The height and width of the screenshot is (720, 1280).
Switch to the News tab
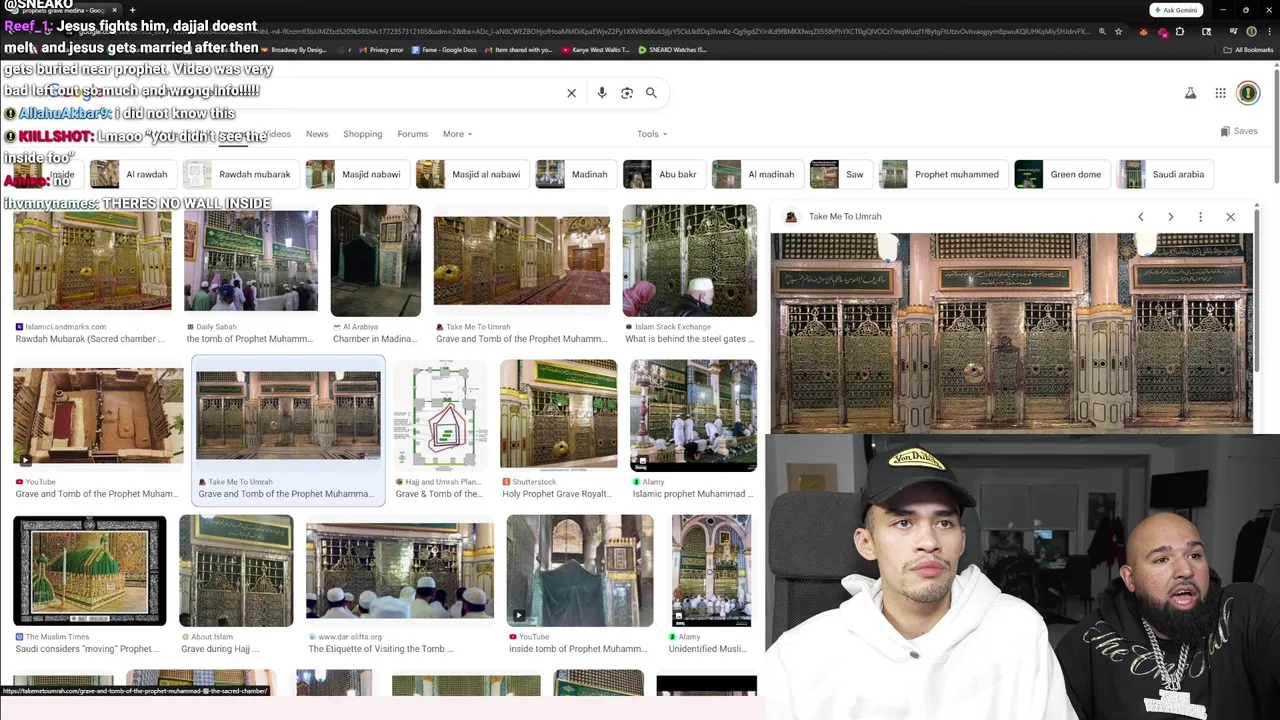pos(317,134)
